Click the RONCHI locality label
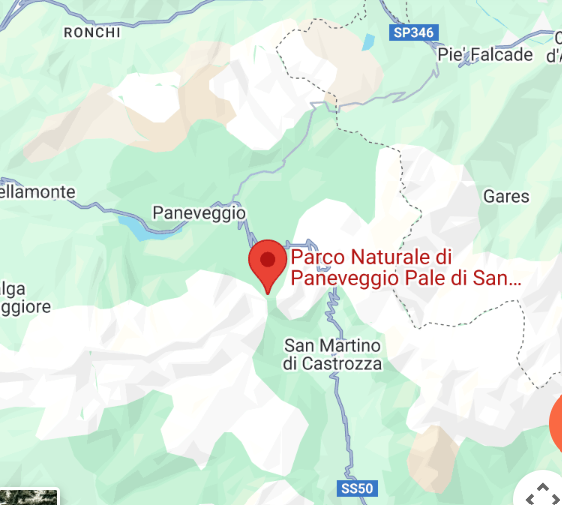The image size is (562, 505). pos(92,33)
